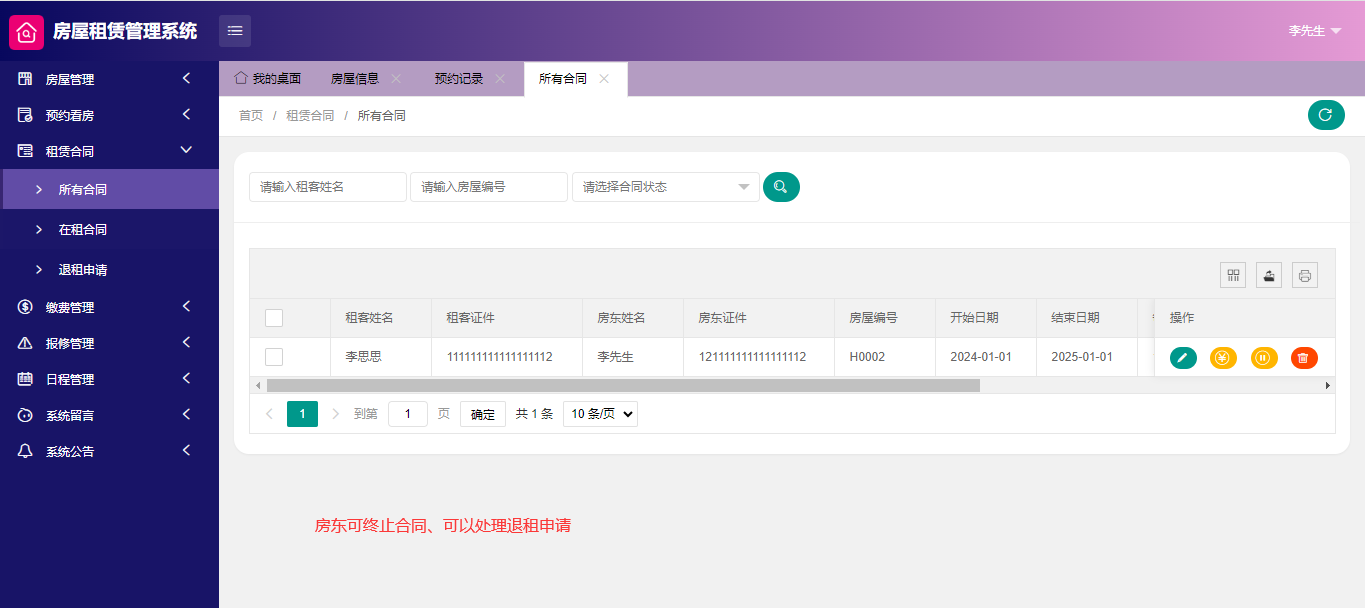The width and height of the screenshot is (1365, 608).
Task: Select 在租合同 in the sidebar
Action: (x=110, y=229)
